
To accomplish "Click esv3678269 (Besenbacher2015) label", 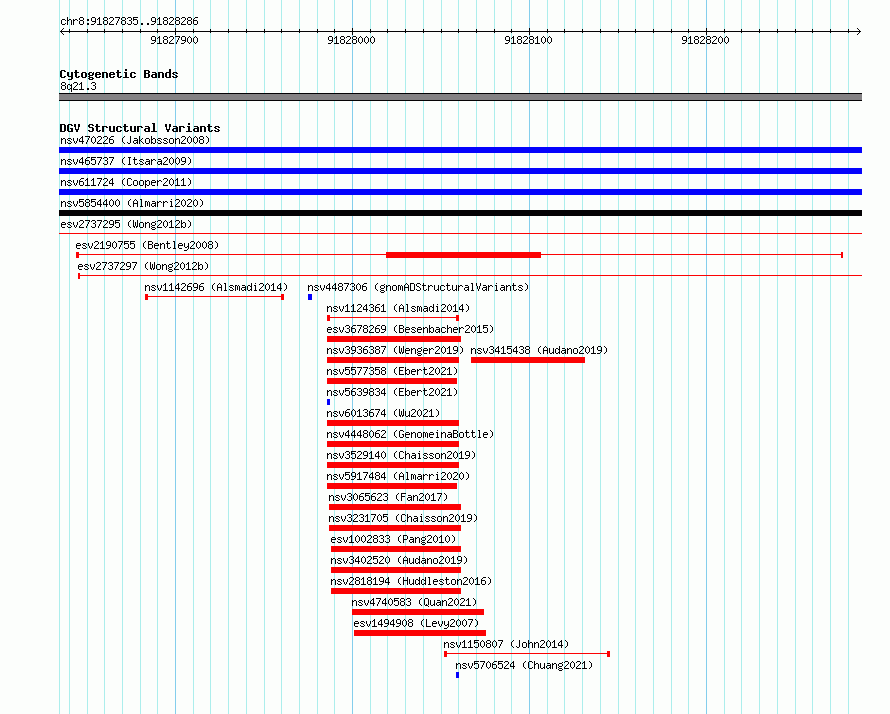I will pos(410,329).
